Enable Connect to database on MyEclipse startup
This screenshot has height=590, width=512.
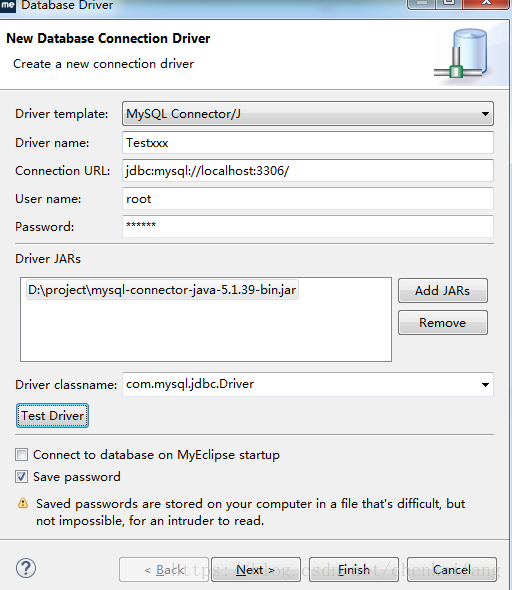[21, 455]
